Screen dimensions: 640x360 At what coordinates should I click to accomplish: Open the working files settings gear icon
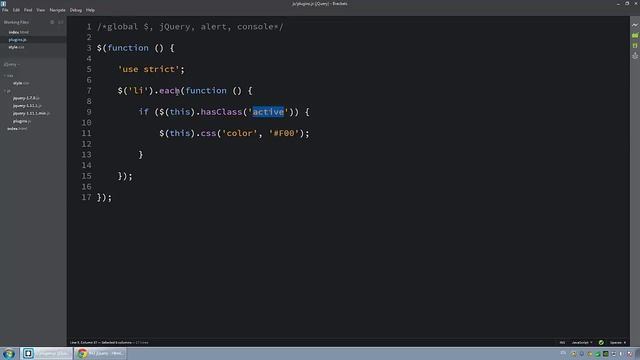tap(52, 22)
